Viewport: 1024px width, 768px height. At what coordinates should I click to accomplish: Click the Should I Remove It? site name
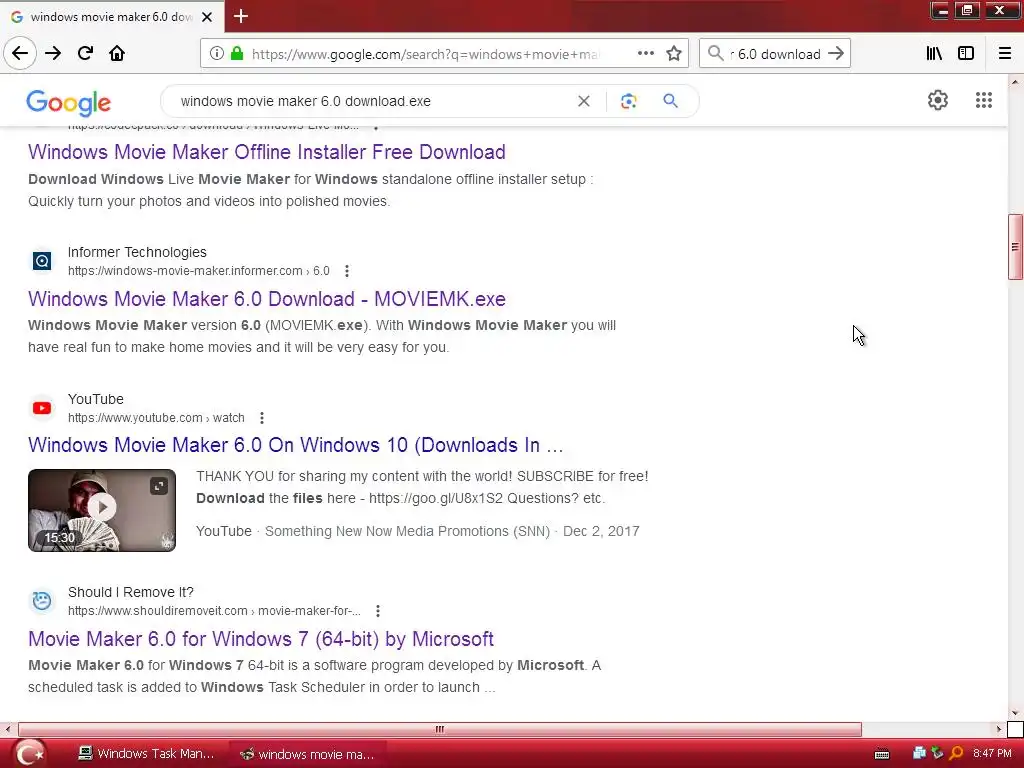coord(131,592)
